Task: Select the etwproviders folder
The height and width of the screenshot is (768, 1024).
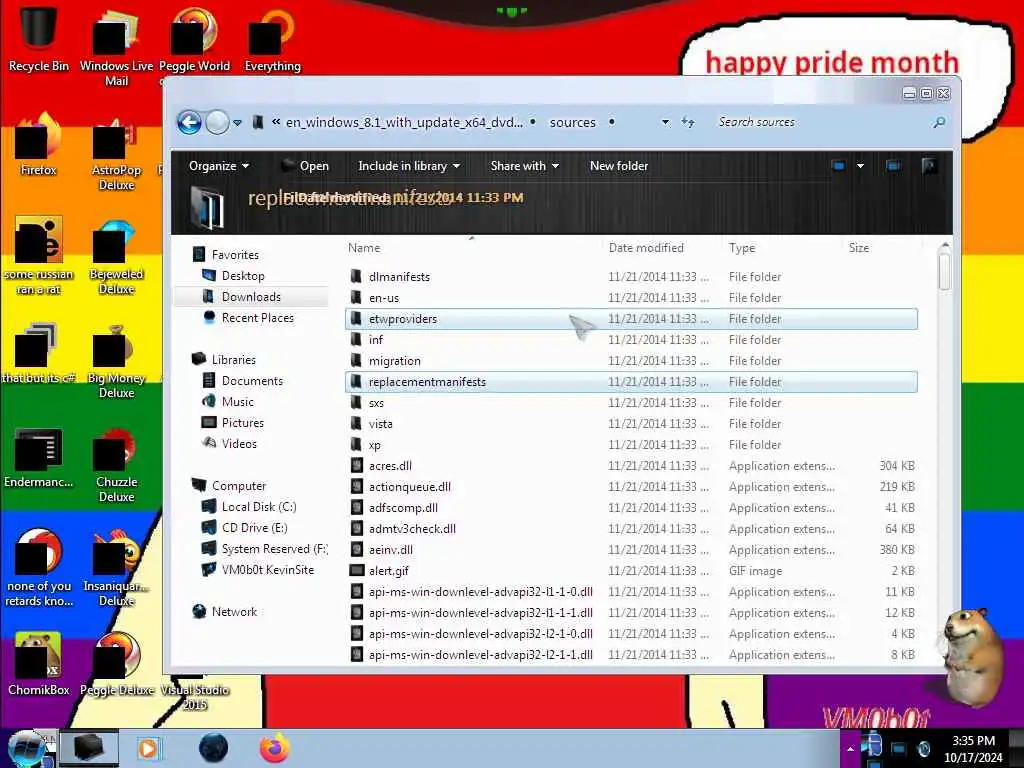Action: (x=631, y=319)
